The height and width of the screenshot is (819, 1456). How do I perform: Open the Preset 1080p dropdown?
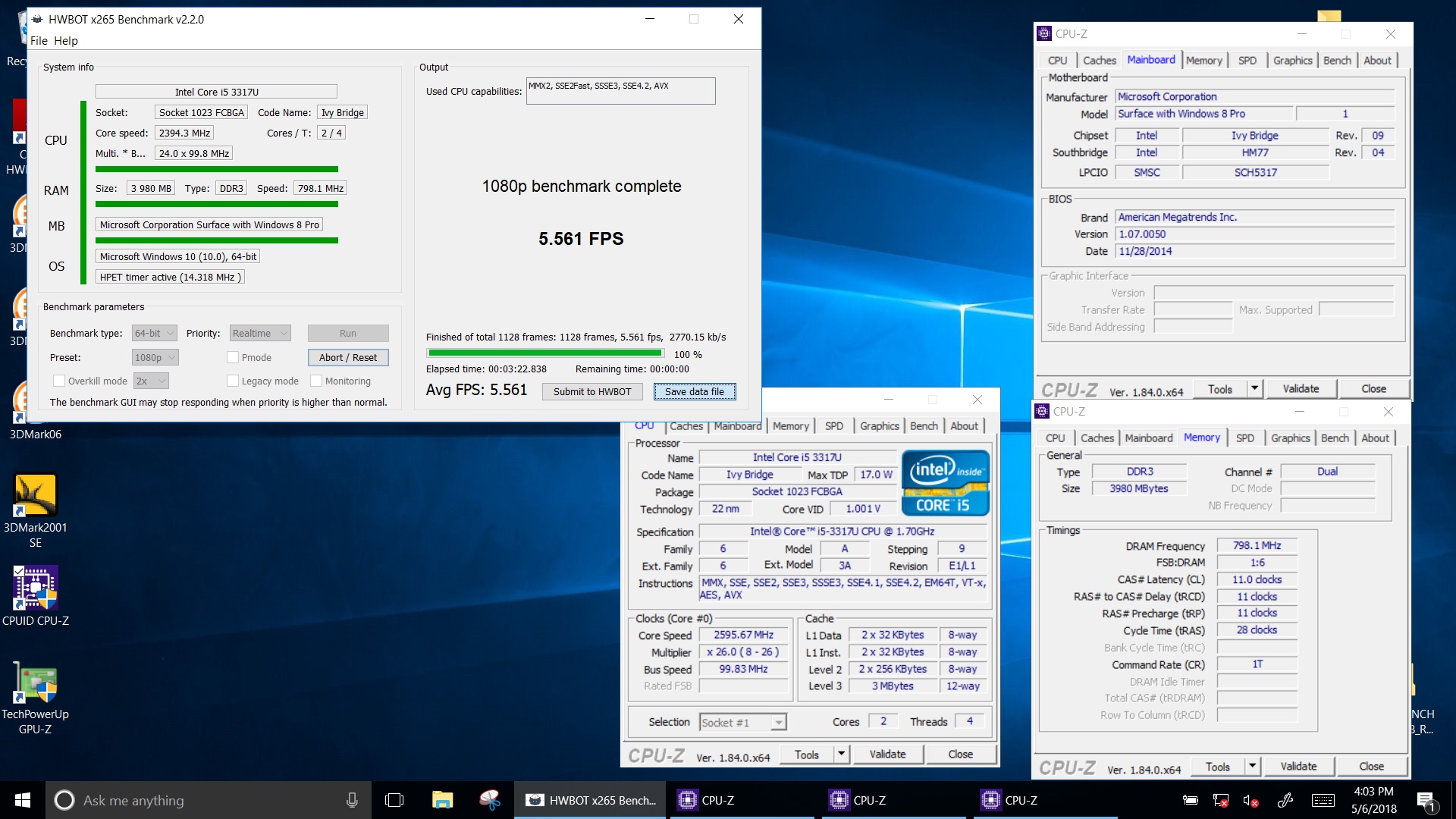pyautogui.click(x=155, y=357)
